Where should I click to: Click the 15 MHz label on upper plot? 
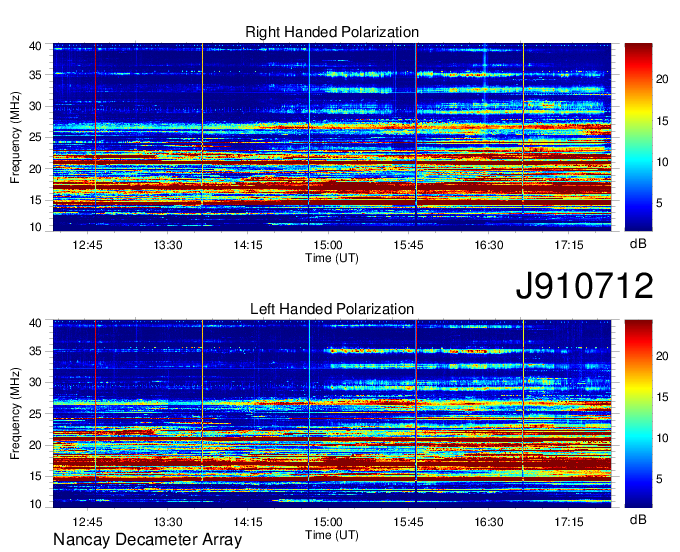click(x=35, y=200)
